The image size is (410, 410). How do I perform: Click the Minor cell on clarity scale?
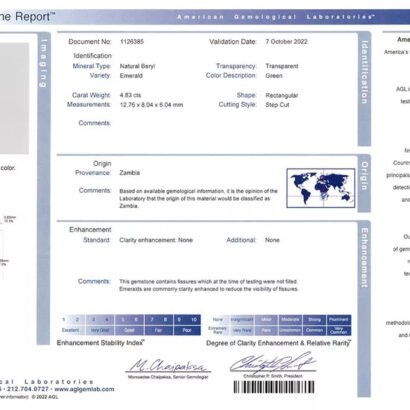(266, 320)
